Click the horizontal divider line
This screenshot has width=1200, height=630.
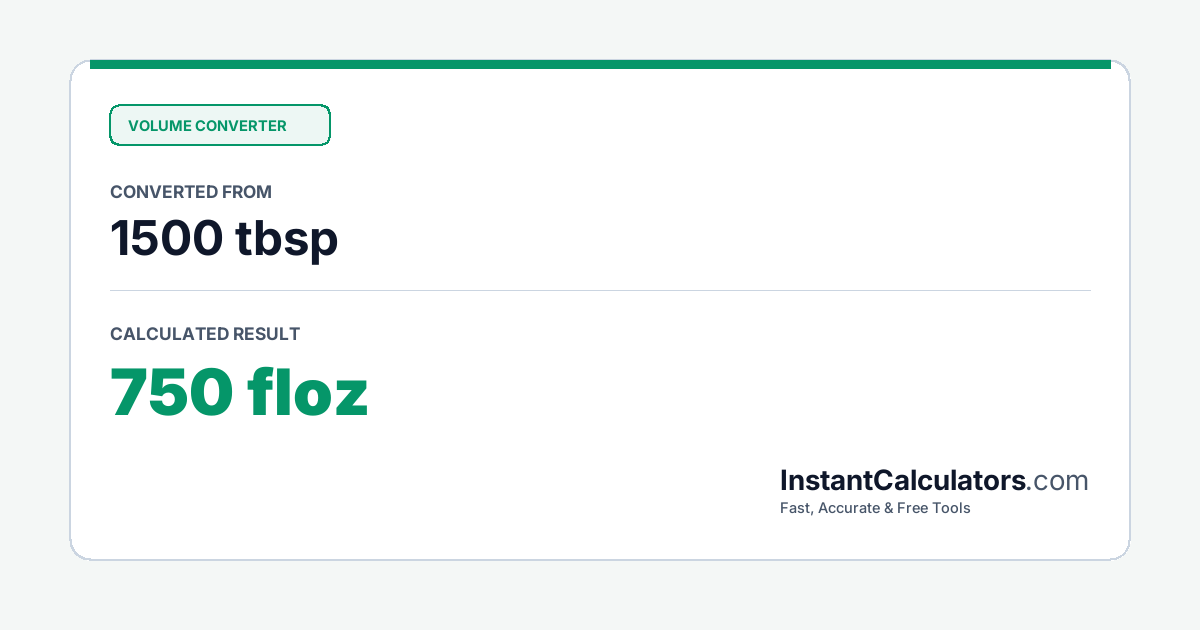point(600,291)
